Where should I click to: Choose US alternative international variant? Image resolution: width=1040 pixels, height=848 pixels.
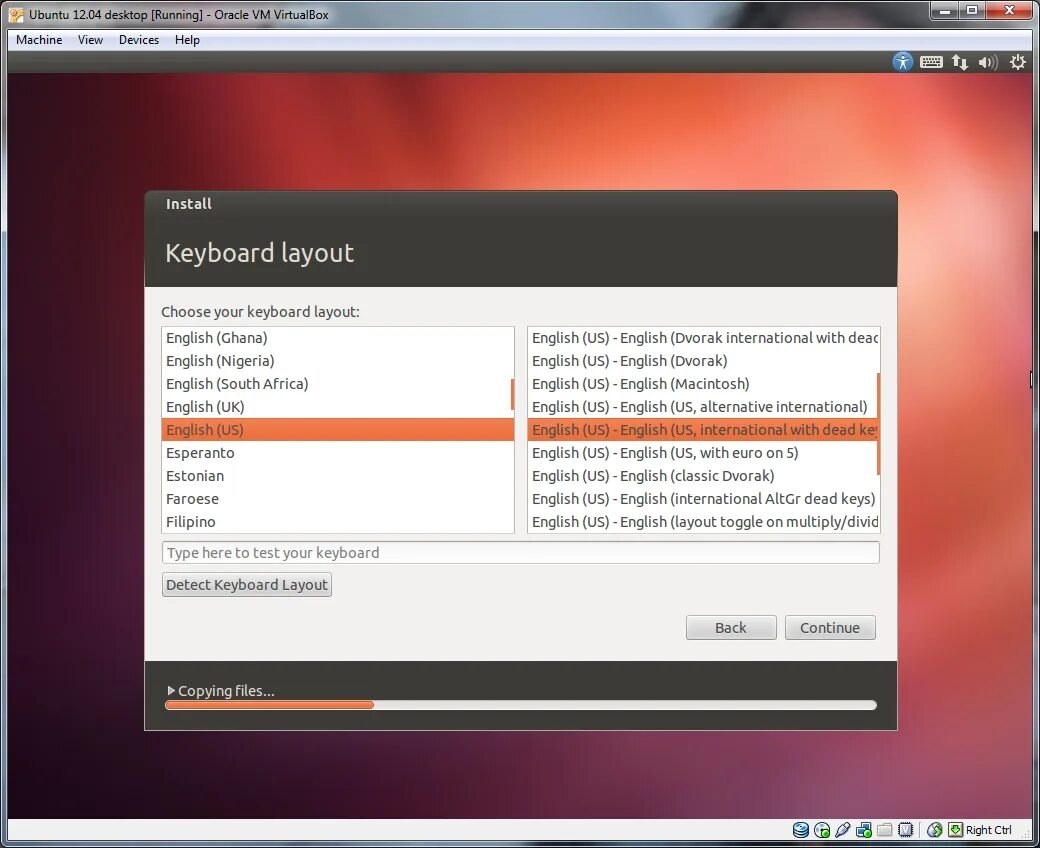703,406
